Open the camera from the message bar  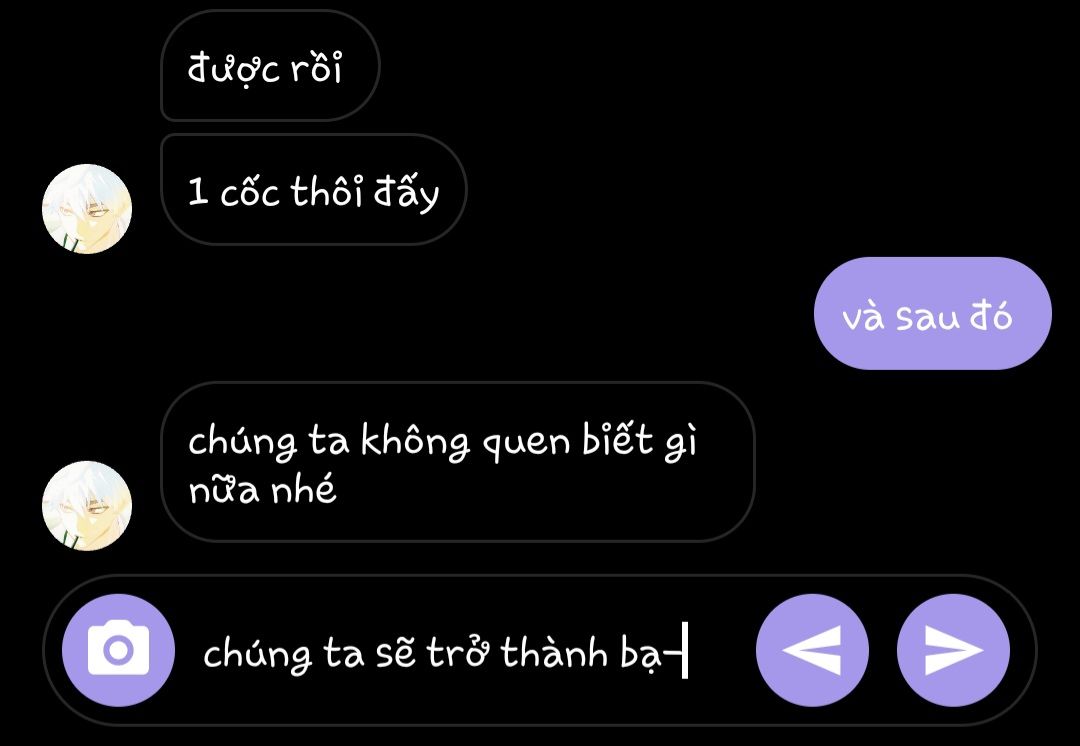[x=118, y=650]
